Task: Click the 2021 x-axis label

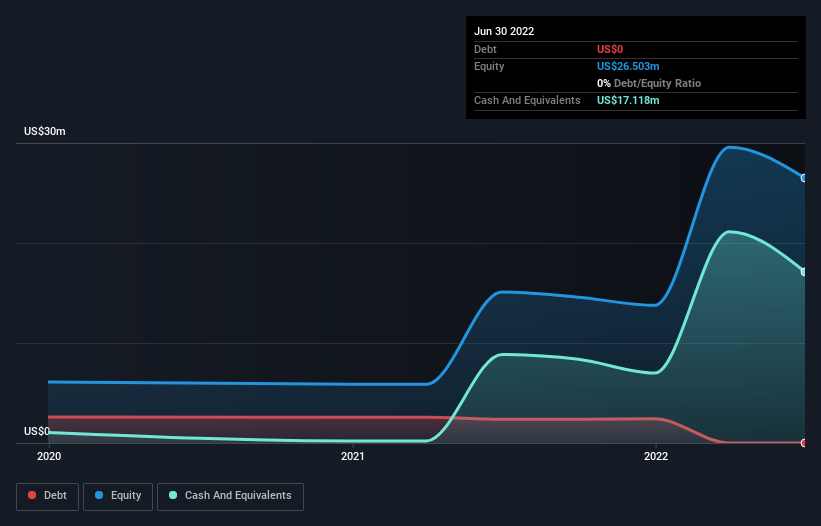Action: click(x=353, y=456)
